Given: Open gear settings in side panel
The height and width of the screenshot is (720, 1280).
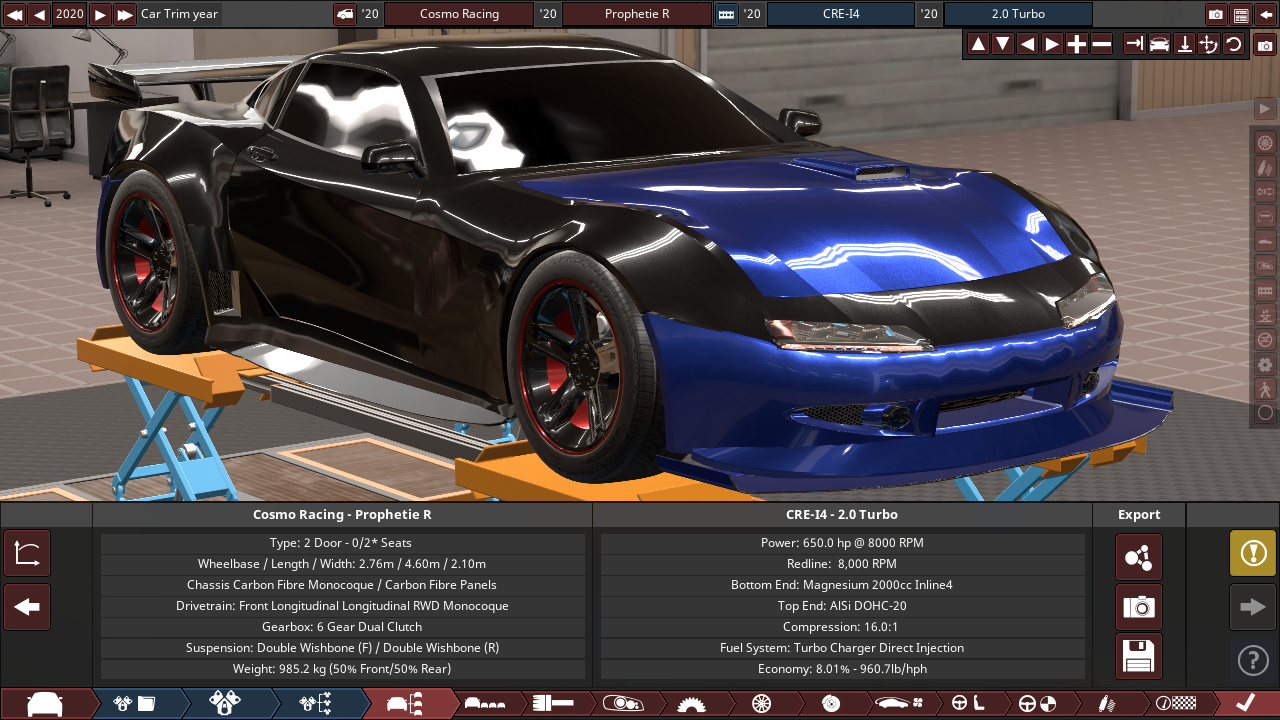Looking at the screenshot, I should point(1265,364).
